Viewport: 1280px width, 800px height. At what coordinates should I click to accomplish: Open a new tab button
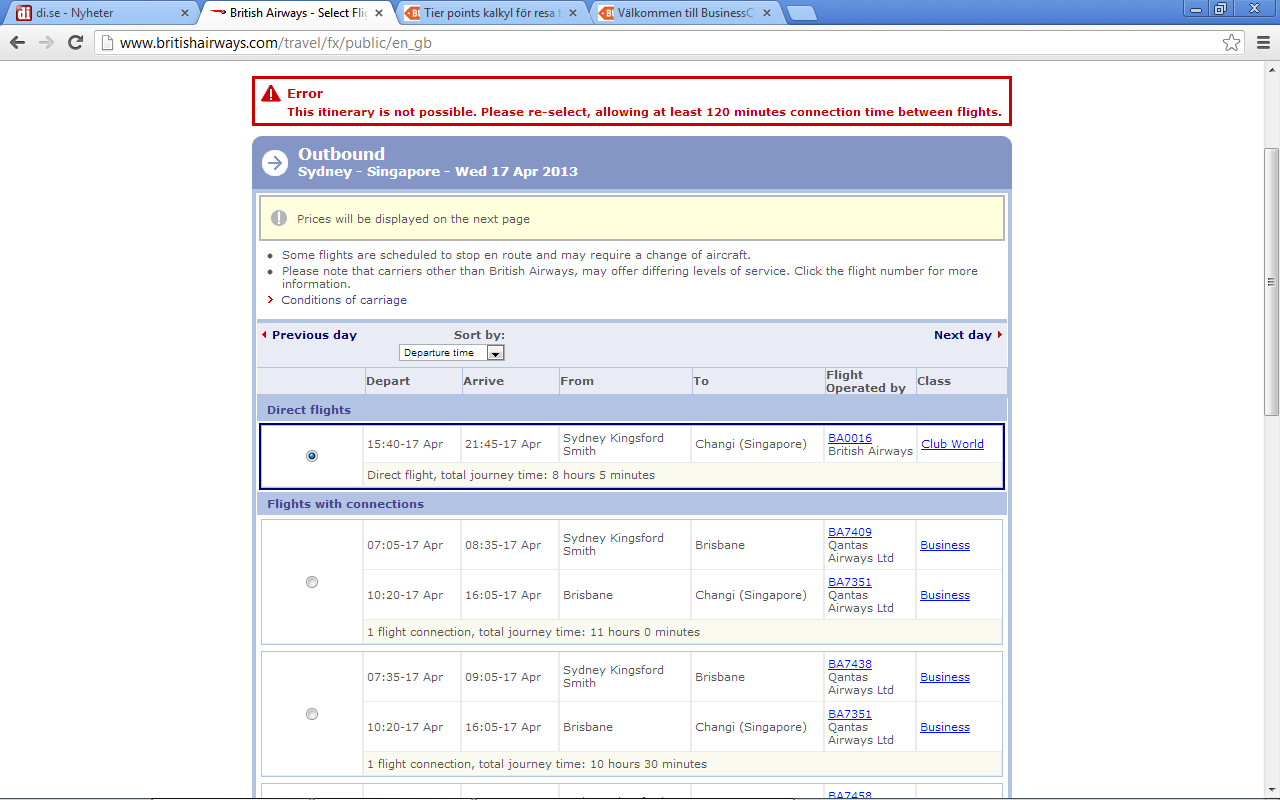click(801, 13)
